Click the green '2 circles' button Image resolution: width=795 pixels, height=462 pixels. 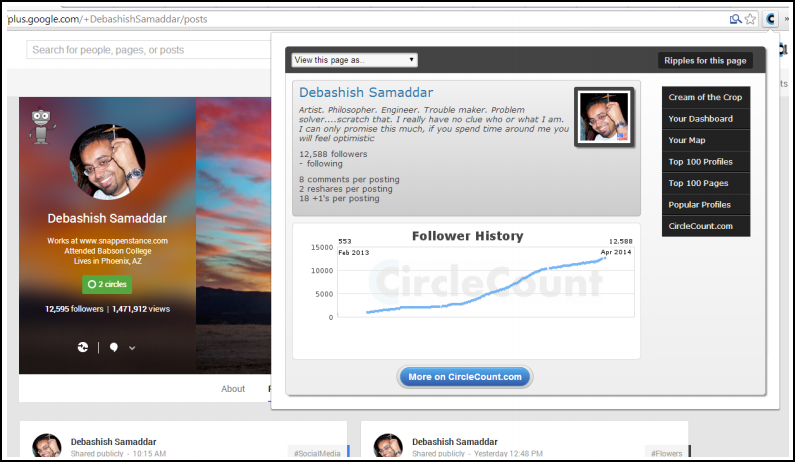click(x=107, y=285)
